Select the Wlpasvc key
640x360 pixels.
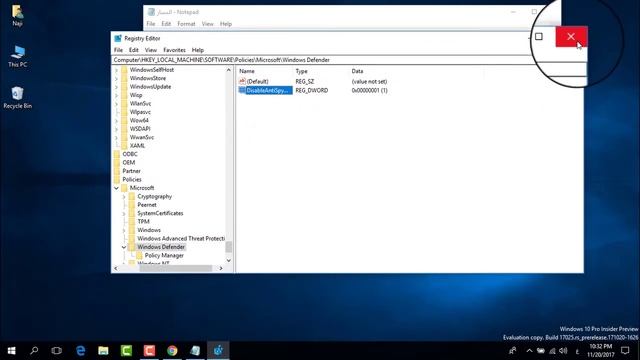tap(140, 112)
